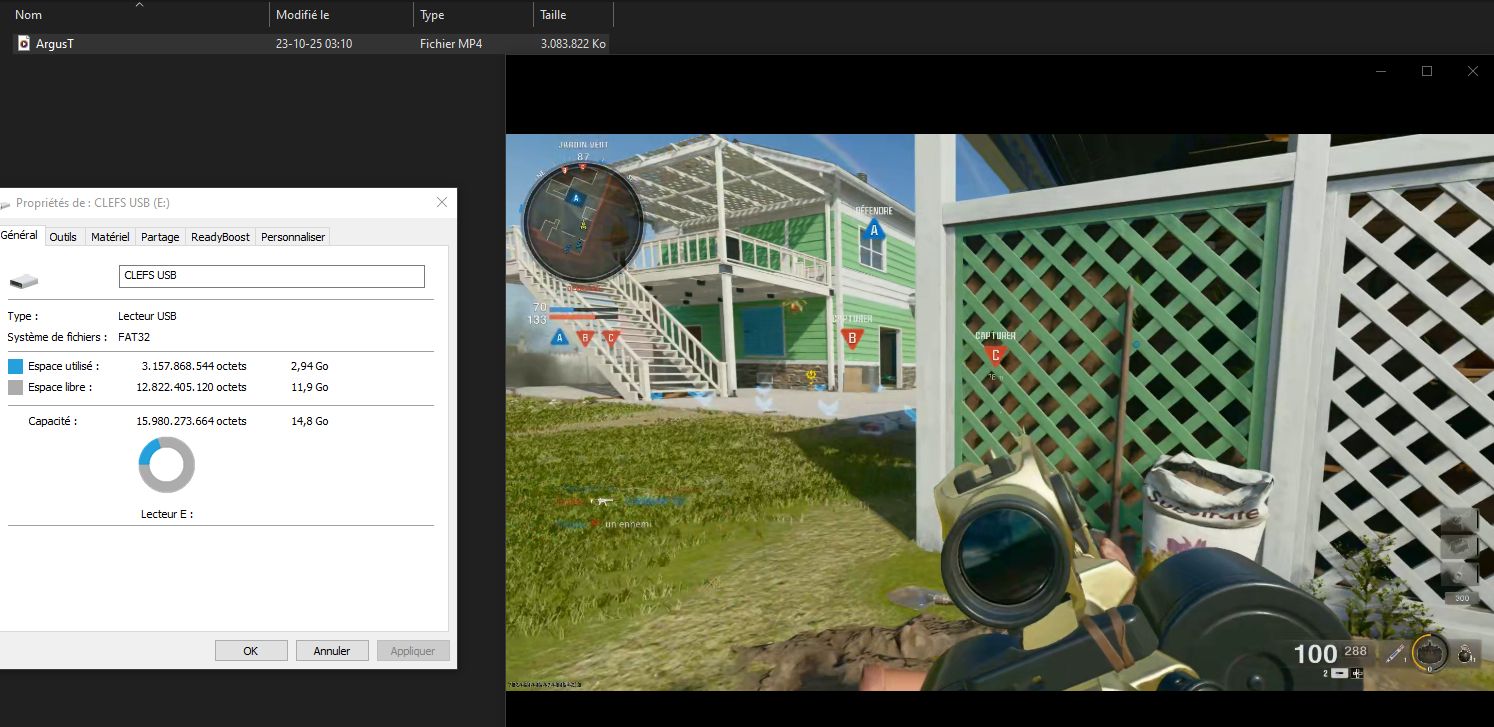The width and height of the screenshot is (1494, 727).
Task: Close the video player window
Action: [x=1472, y=71]
